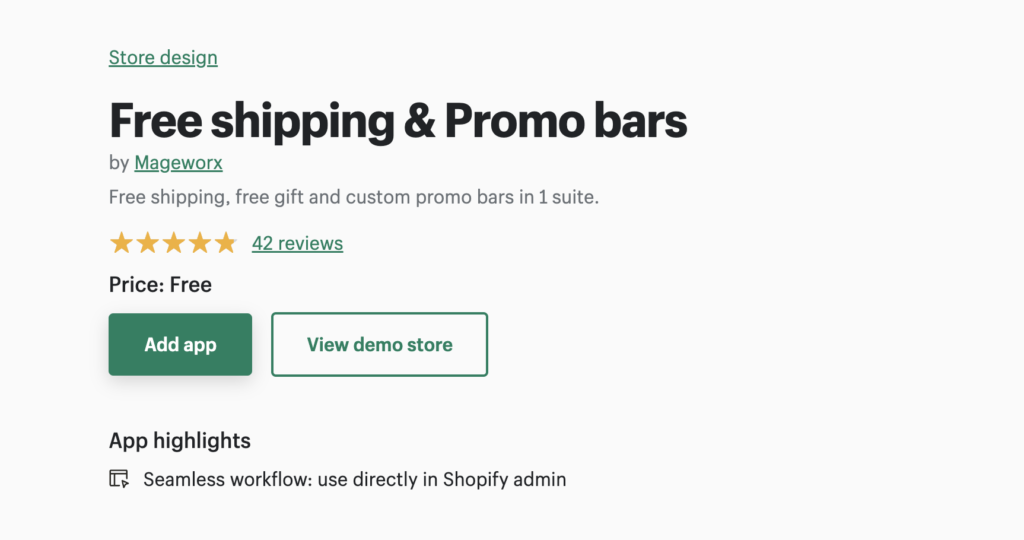Click the word 'by' before Mageworx
Viewport: 1024px width, 540px height.
(x=119, y=163)
